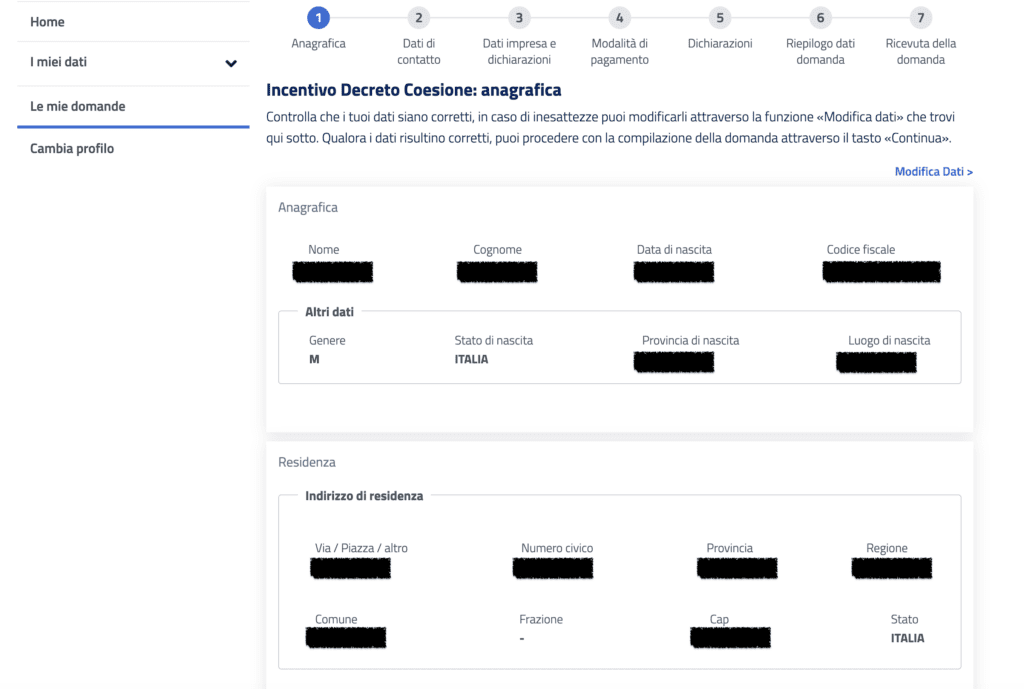
Task: Click the Anagrafica step label text
Action: [x=318, y=44]
